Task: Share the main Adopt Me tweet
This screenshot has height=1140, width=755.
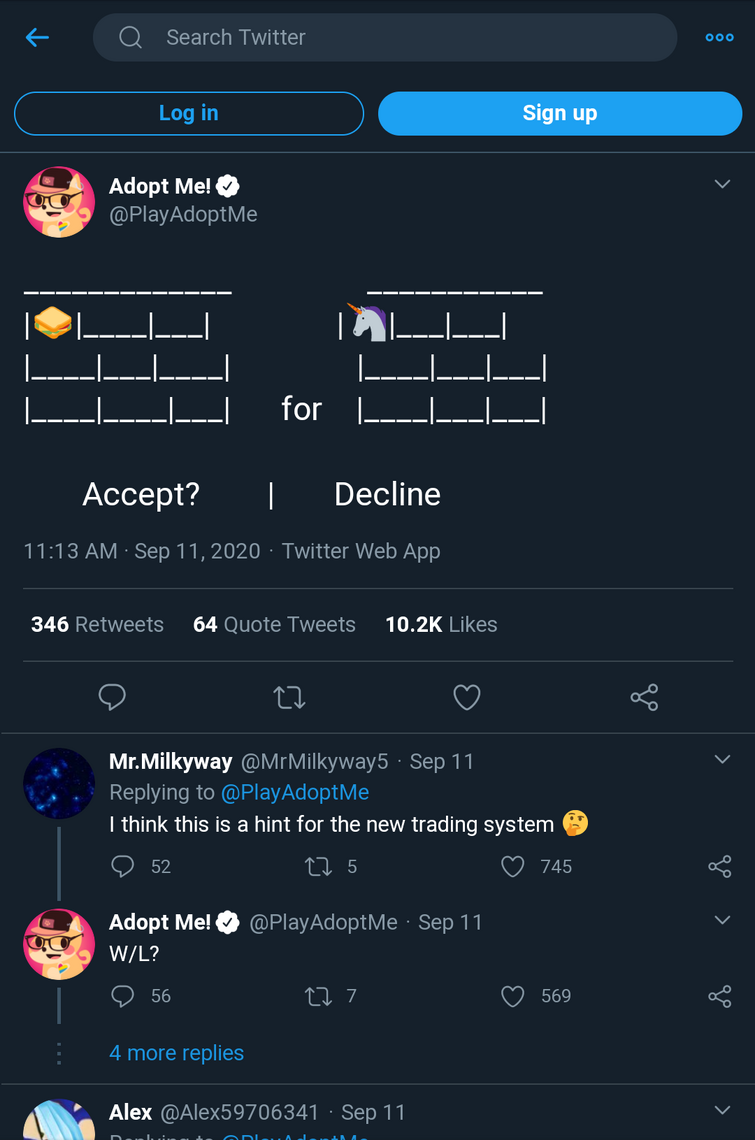Action: pos(644,697)
